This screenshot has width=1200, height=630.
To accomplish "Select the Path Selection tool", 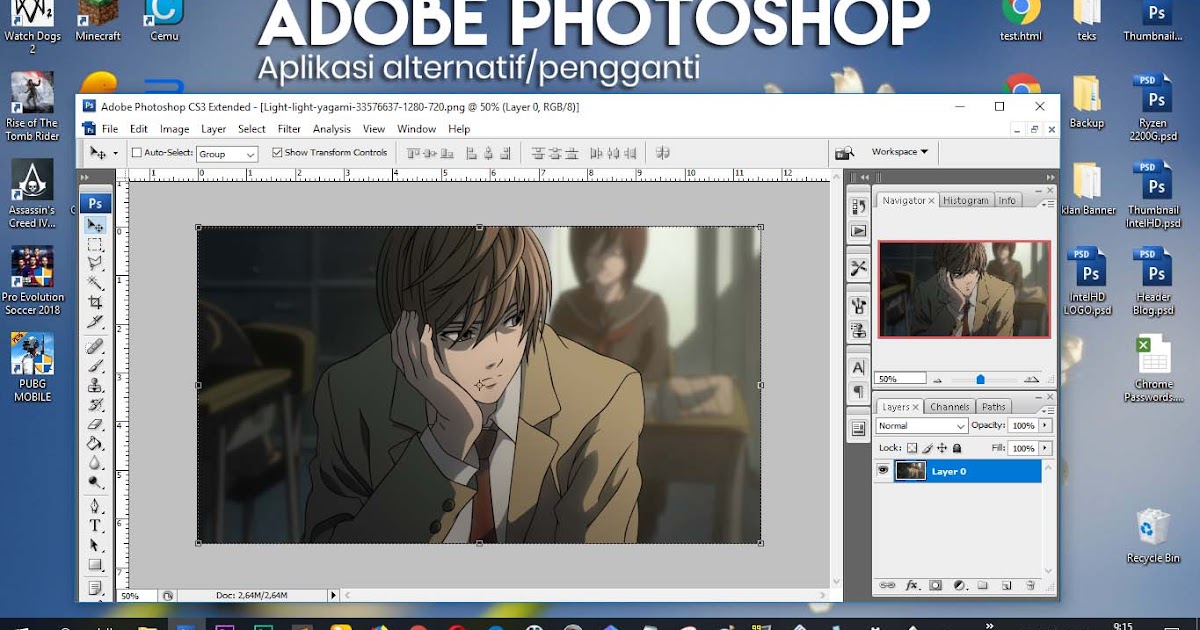I will pos(95,545).
